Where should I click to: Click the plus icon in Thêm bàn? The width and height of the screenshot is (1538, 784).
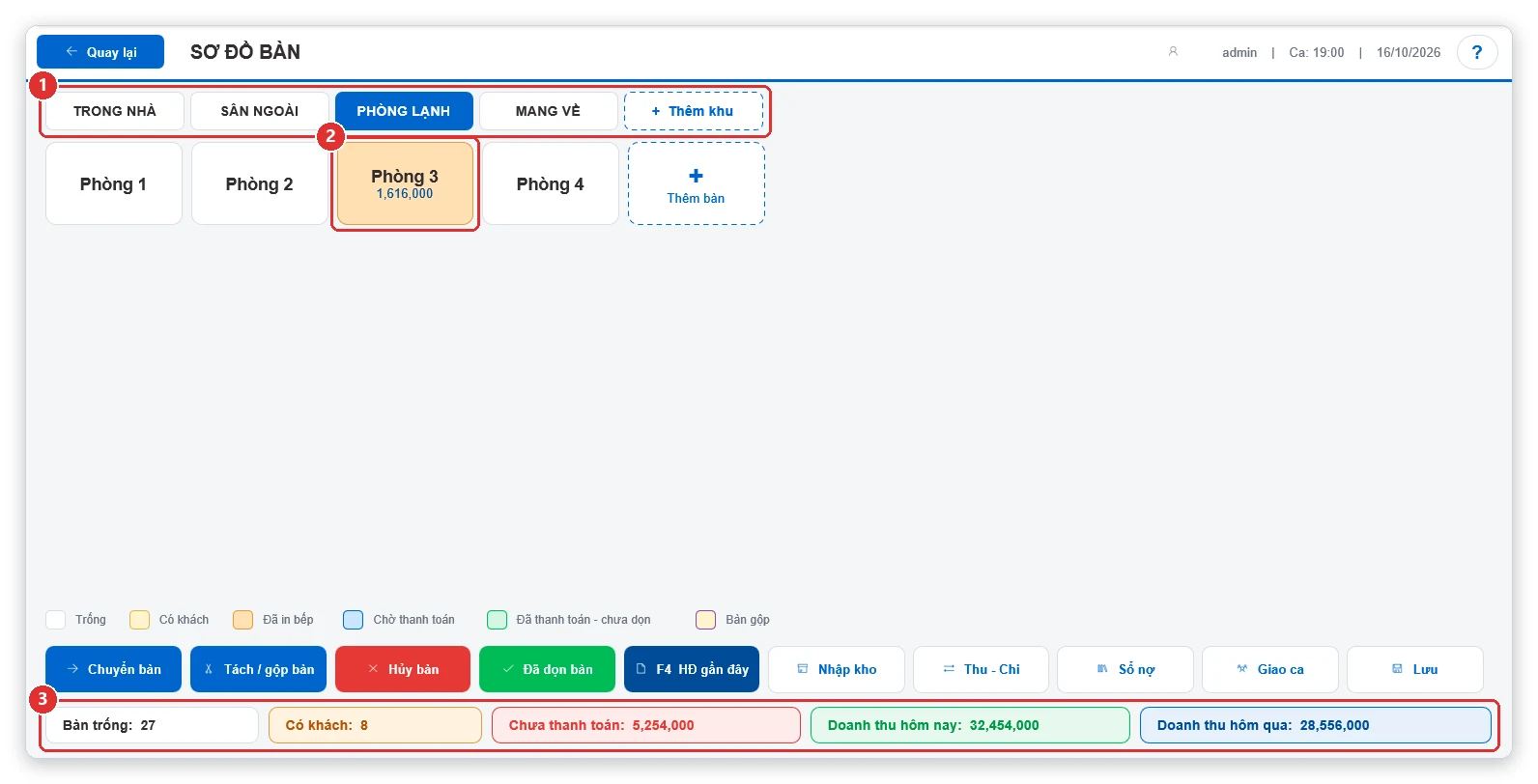[x=696, y=176]
